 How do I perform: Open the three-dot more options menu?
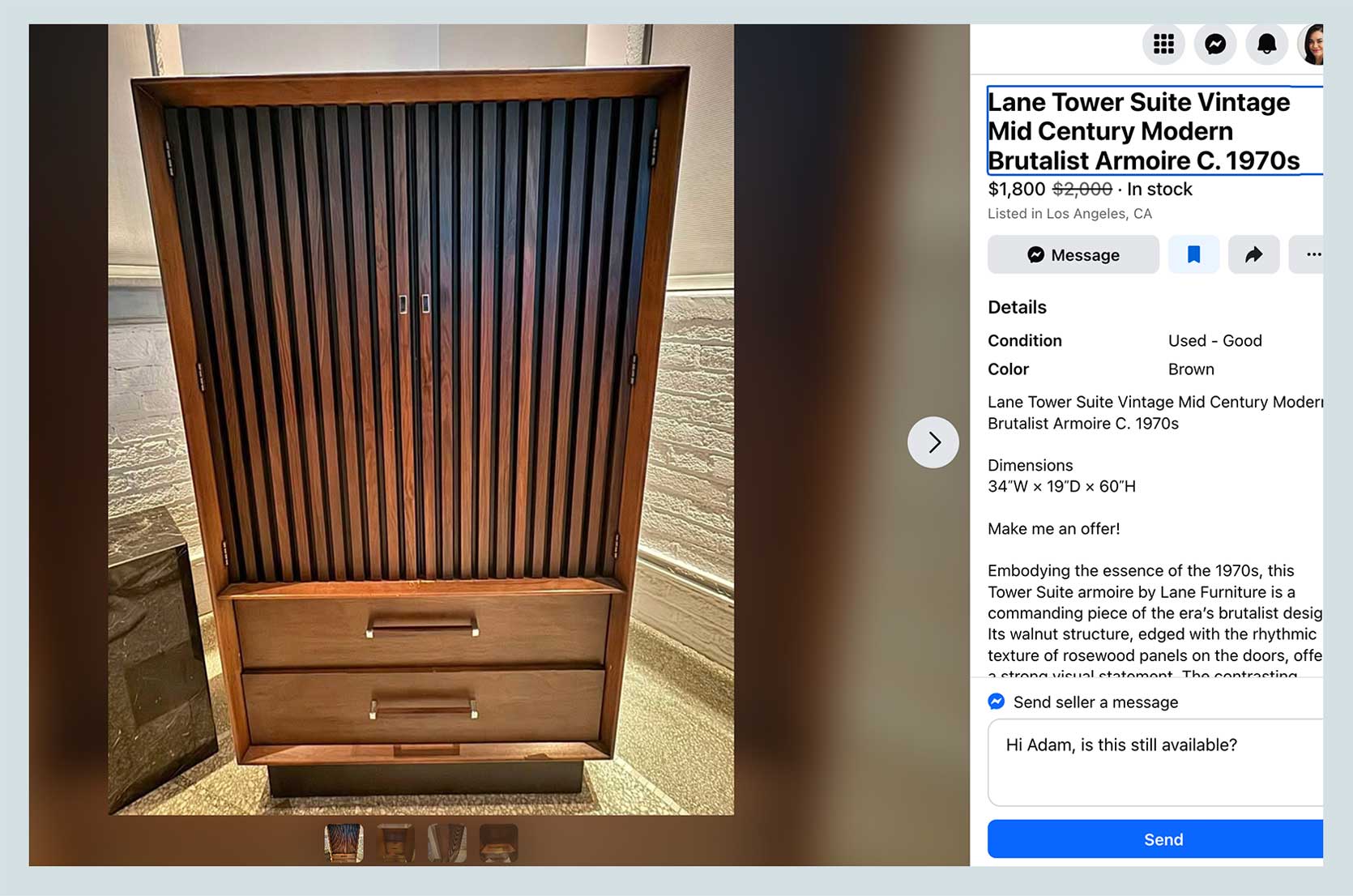[1307, 254]
